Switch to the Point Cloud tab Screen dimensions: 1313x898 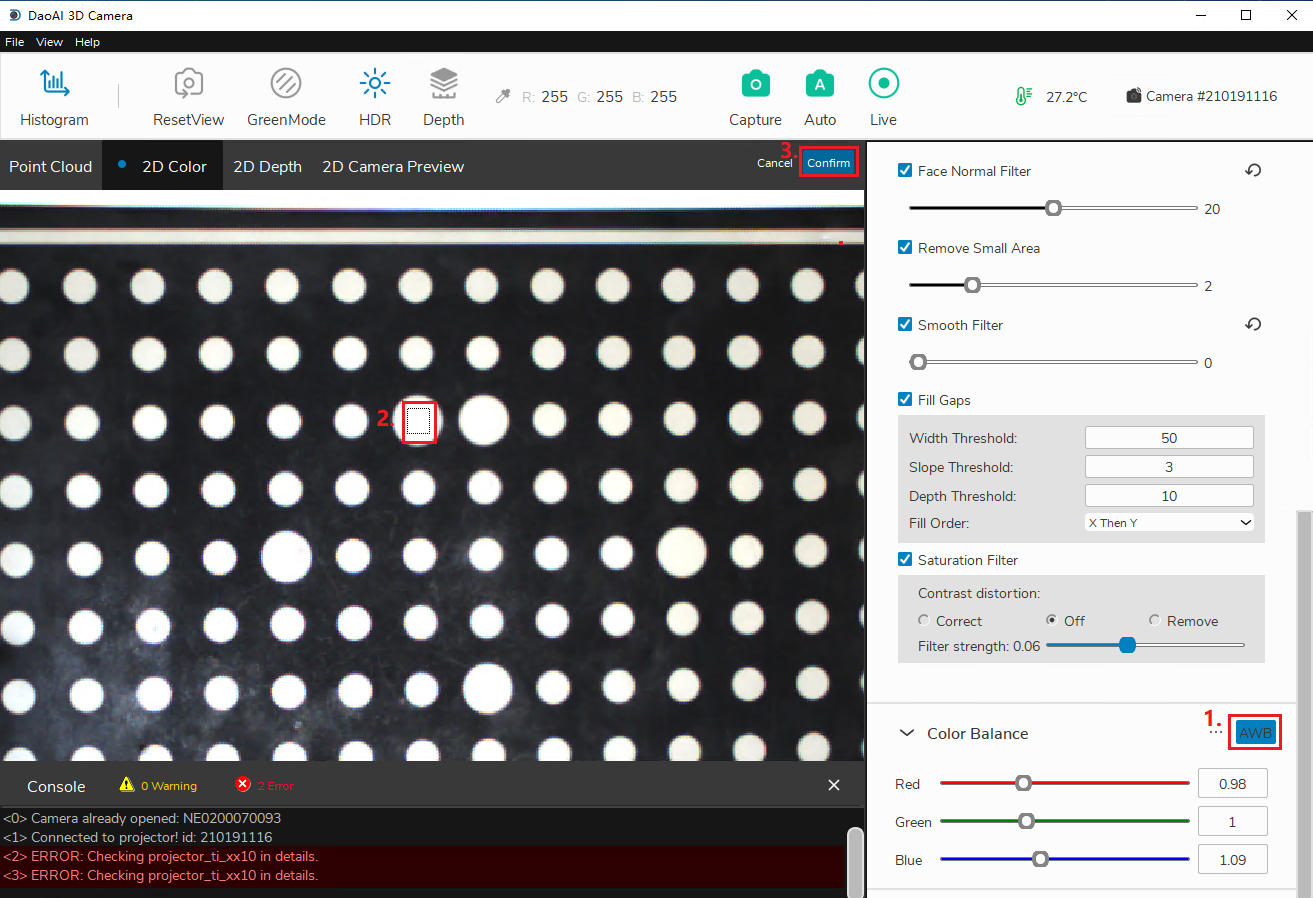pos(50,167)
